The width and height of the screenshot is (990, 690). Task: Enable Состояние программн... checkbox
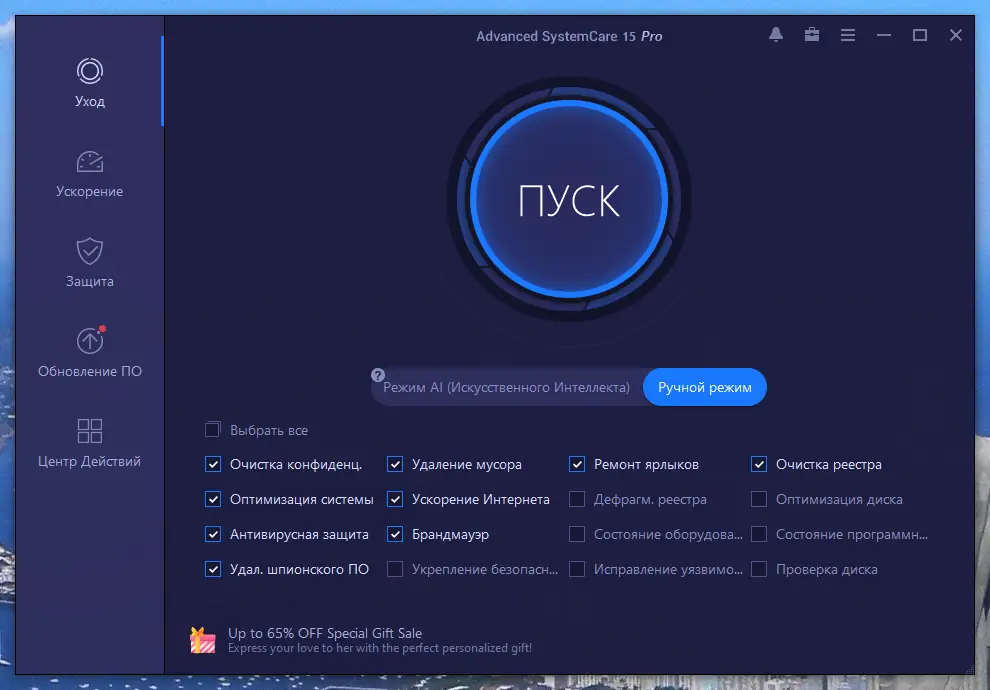coord(759,535)
